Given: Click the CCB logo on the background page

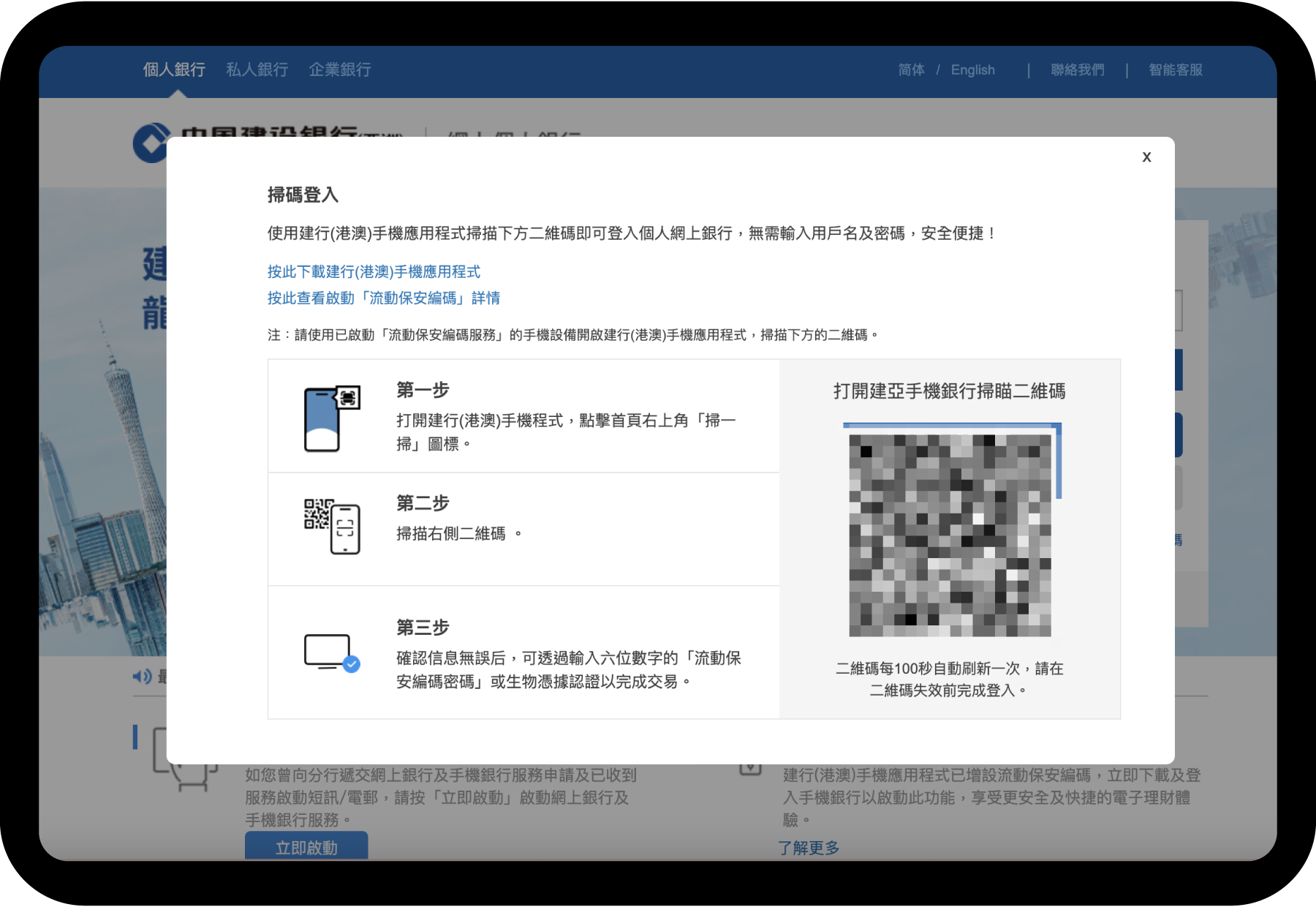Looking at the screenshot, I should coord(150,143).
